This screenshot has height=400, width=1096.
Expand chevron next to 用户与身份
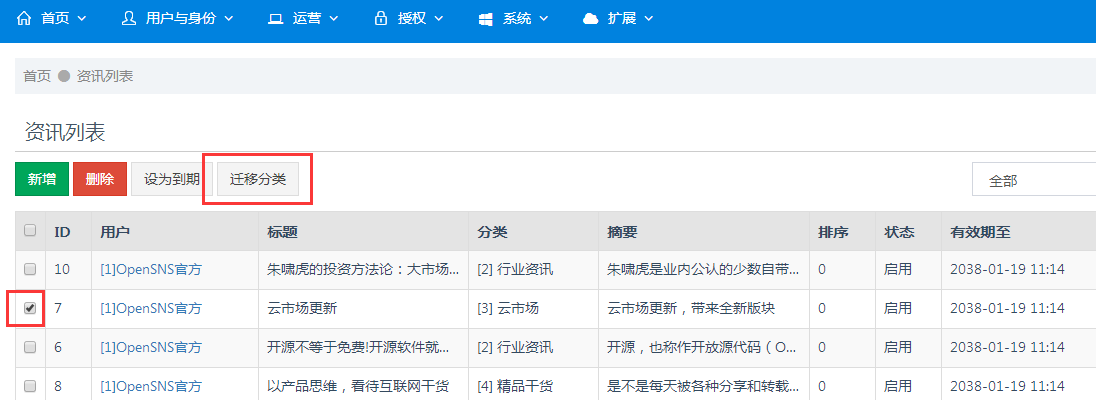click(x=229, y=19)
